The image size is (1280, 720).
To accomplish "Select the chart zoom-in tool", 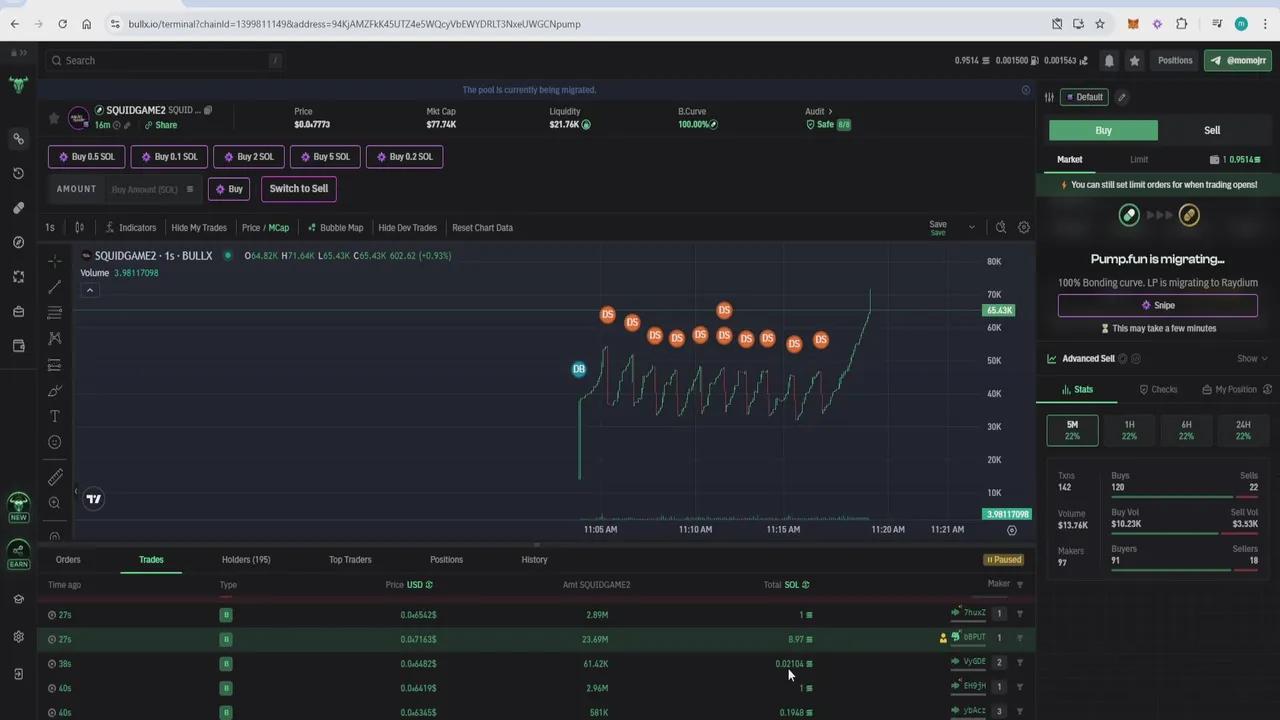I will tap(54, 503).
